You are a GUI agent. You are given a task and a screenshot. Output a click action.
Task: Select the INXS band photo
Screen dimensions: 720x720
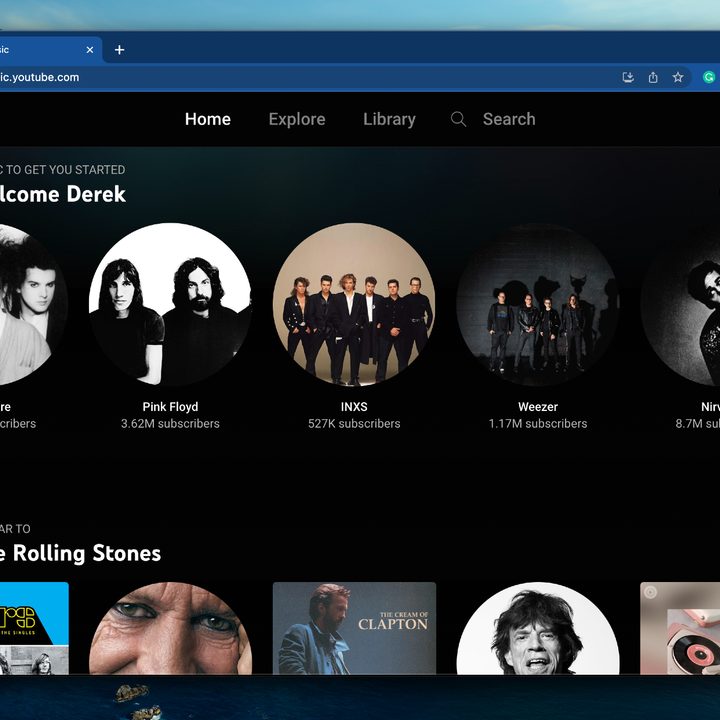[354, 304]
